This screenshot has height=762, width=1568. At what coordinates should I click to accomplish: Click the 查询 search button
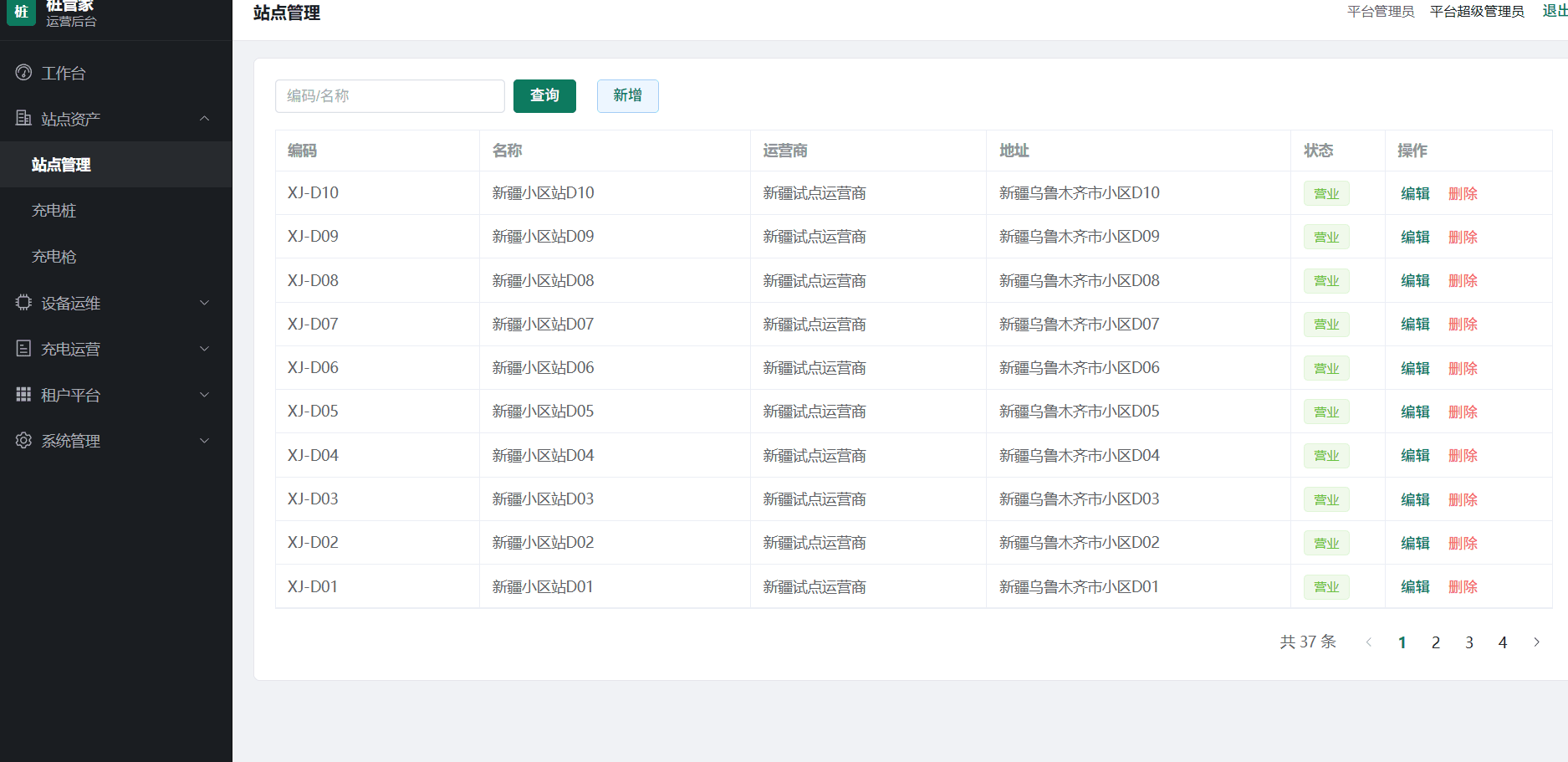544,95
